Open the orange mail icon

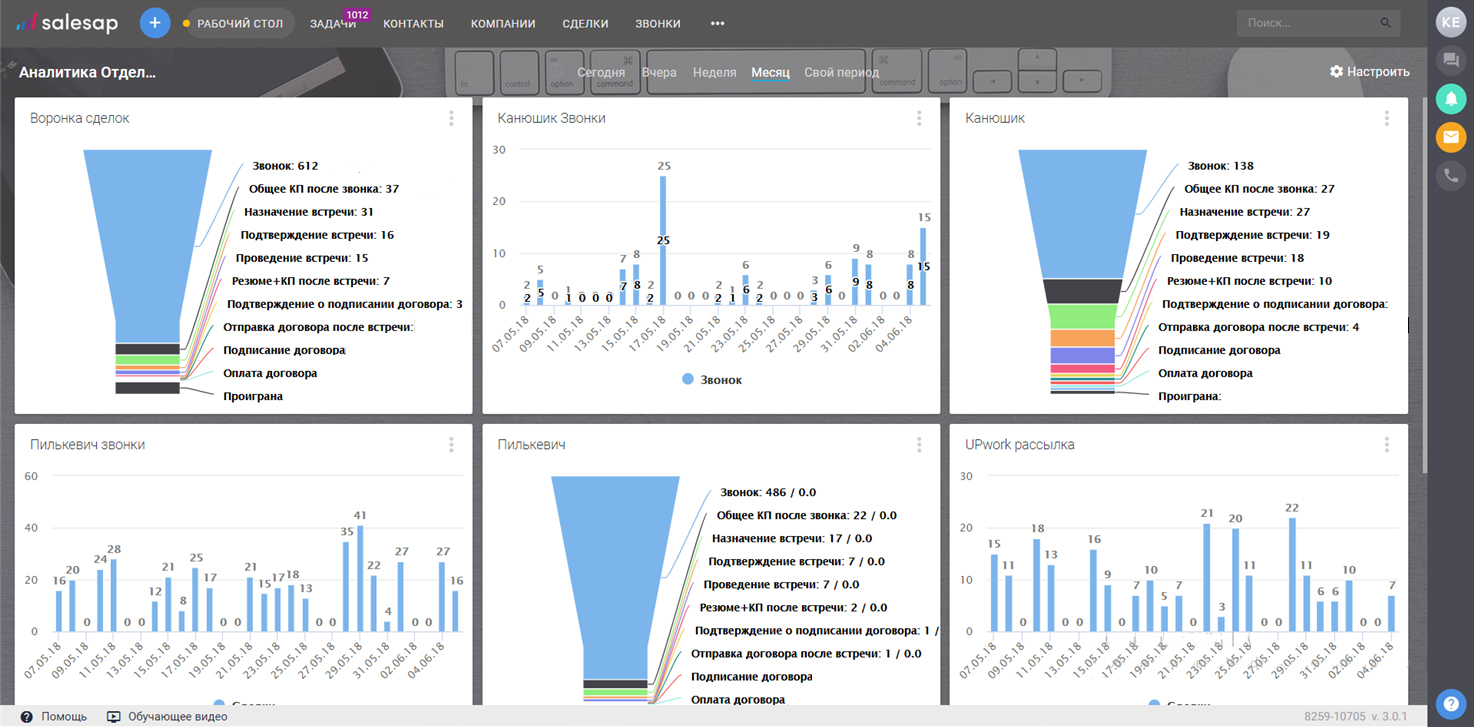(1450, 137)
